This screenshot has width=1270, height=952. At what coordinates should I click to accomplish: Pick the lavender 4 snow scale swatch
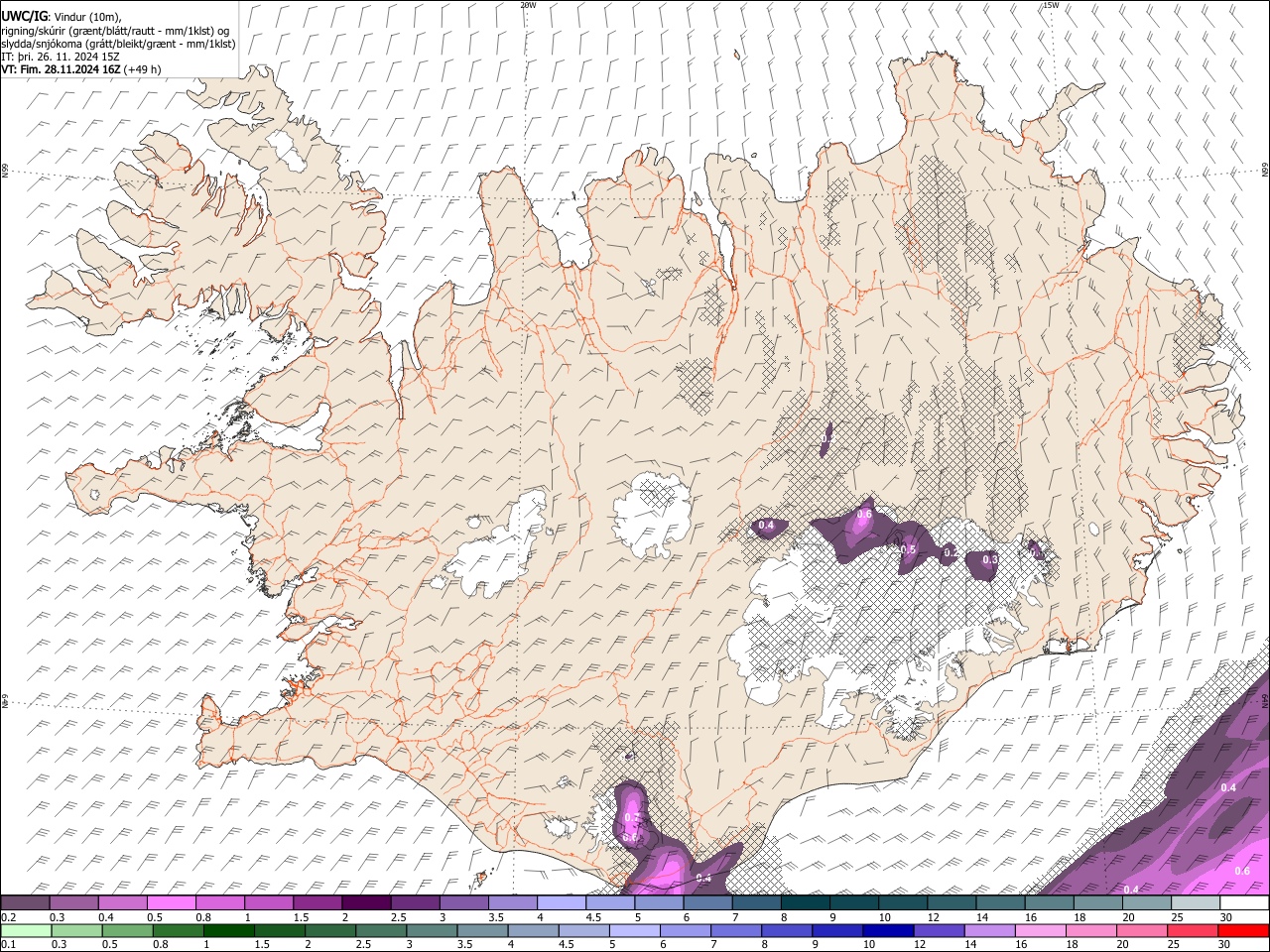pos(561,903)
